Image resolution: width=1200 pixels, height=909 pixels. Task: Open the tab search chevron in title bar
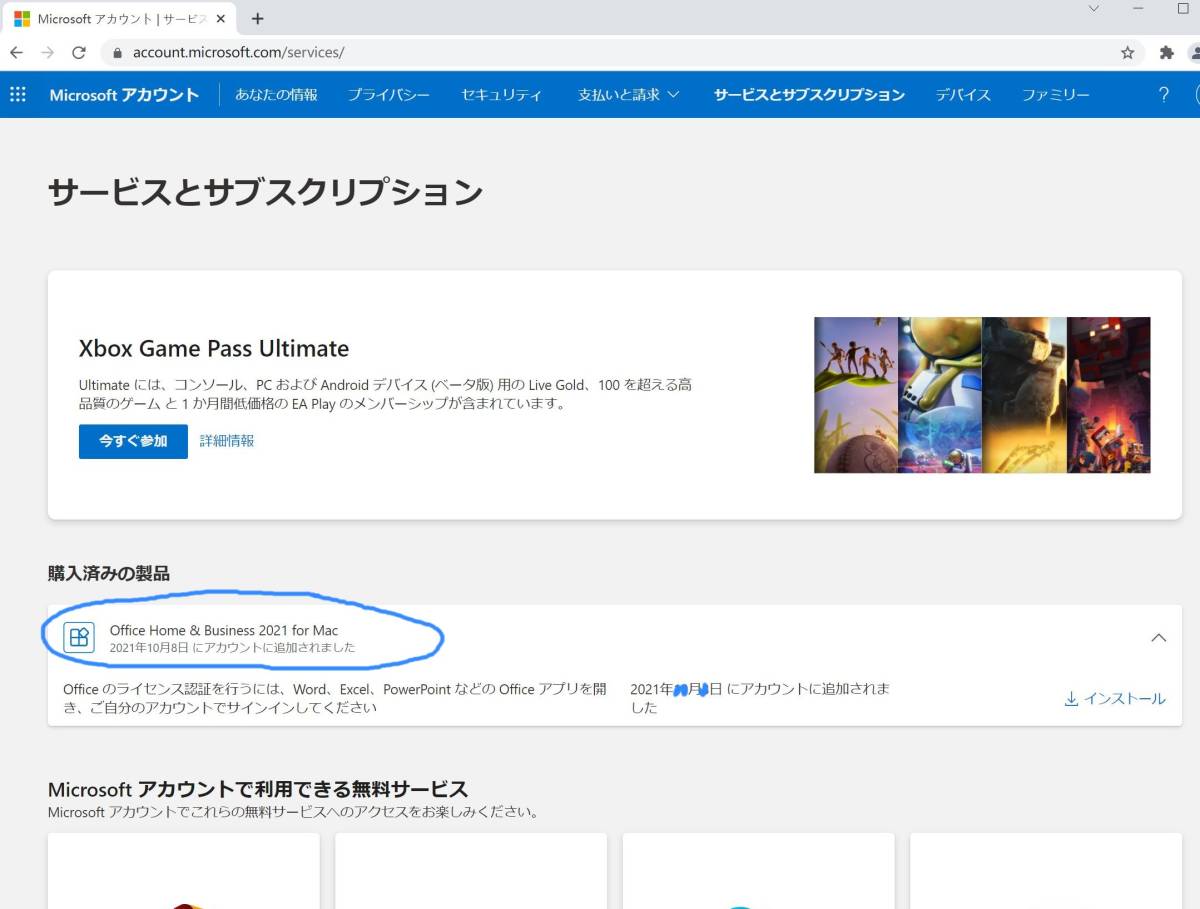point(1093,9)
